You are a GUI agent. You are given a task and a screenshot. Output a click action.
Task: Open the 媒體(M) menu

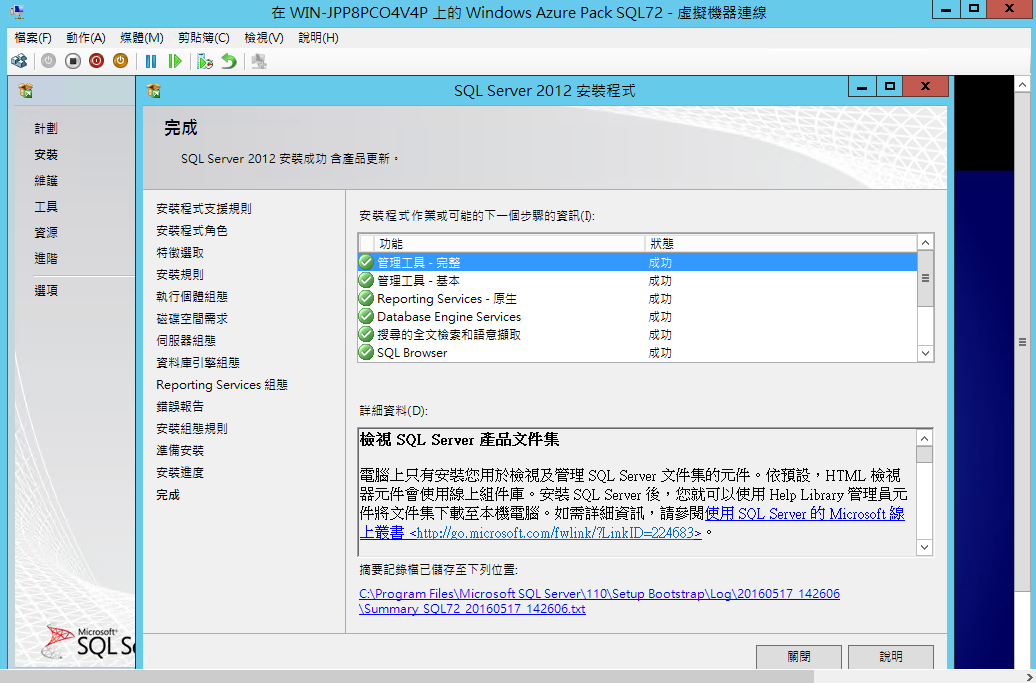pos(142,38)
